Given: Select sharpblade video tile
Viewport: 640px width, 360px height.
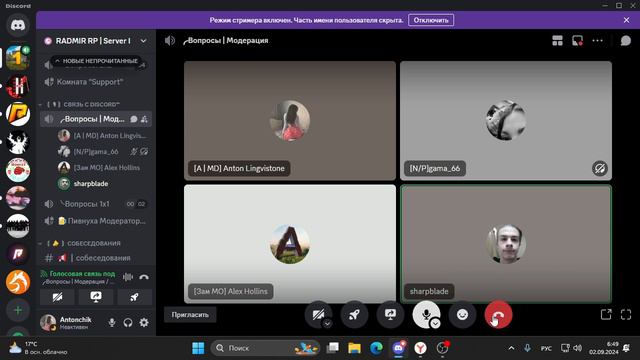Looking at the screenshot, I should coord(506,244).
